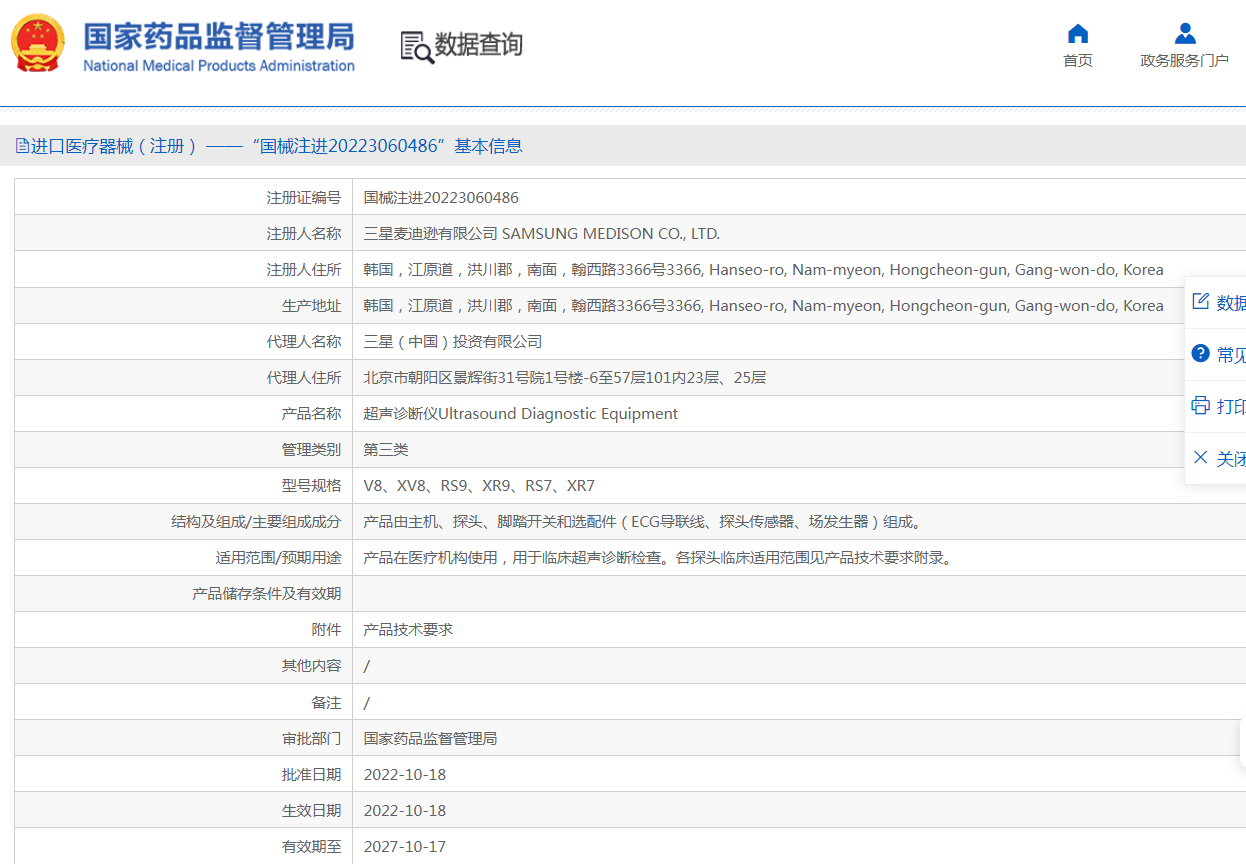1246x864 pixels.
Task: Click the 生产地址 address value
Action: (x=763, y=306)
